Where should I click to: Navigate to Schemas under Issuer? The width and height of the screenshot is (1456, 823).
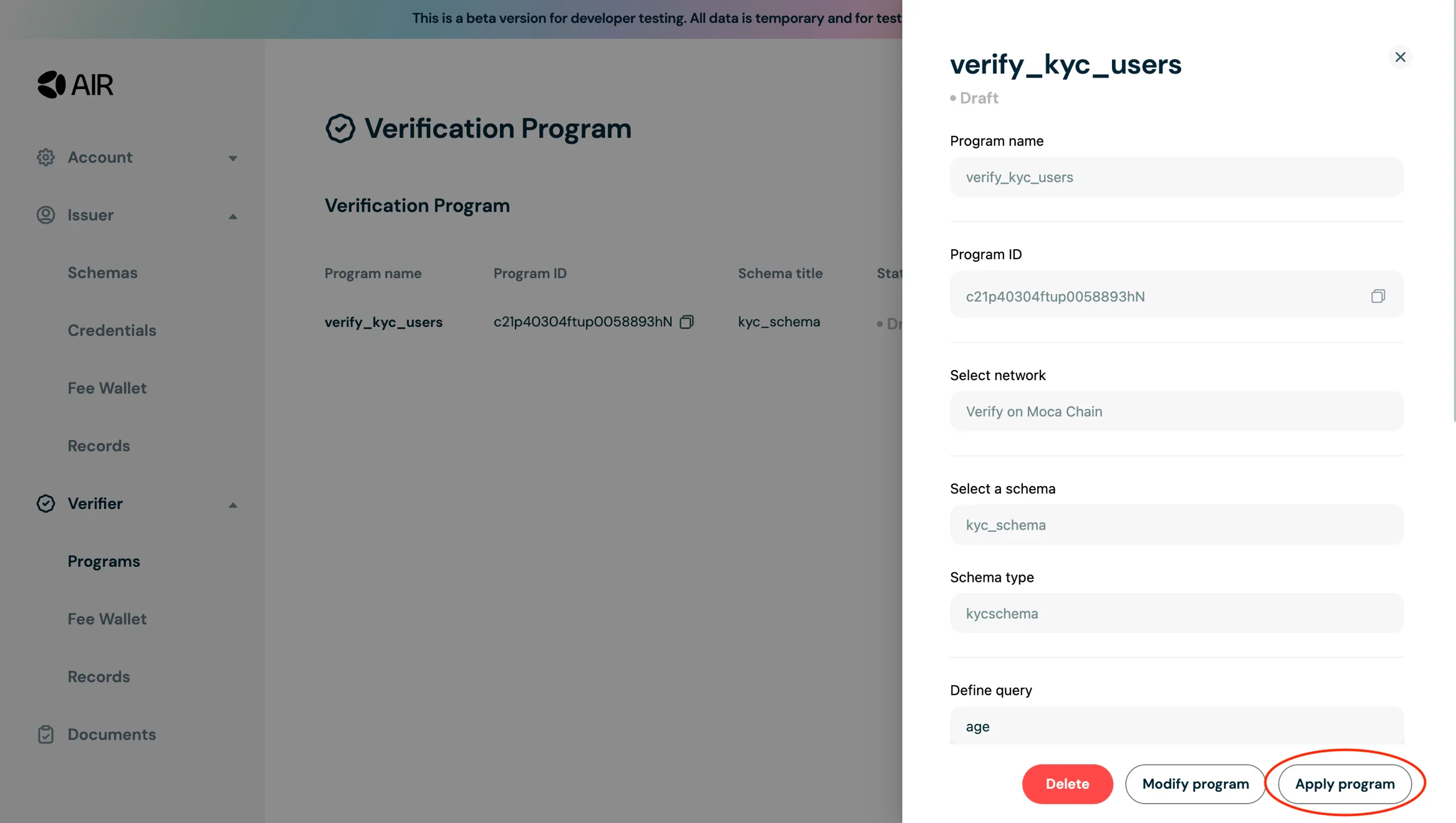coord(102,272)
